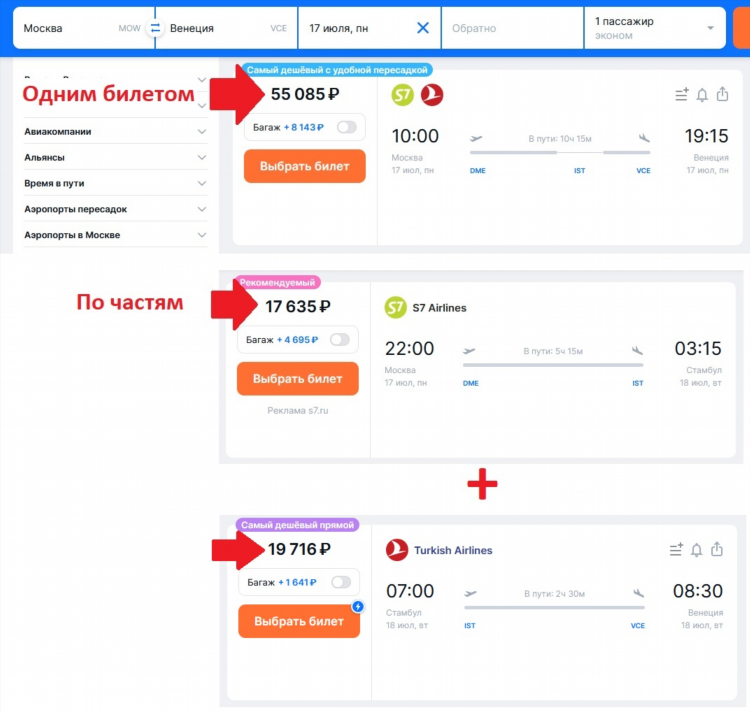Screen dimensions: 750x713
Task: Add Turkish Airlines ticket to comparison list
Action: 676,550
